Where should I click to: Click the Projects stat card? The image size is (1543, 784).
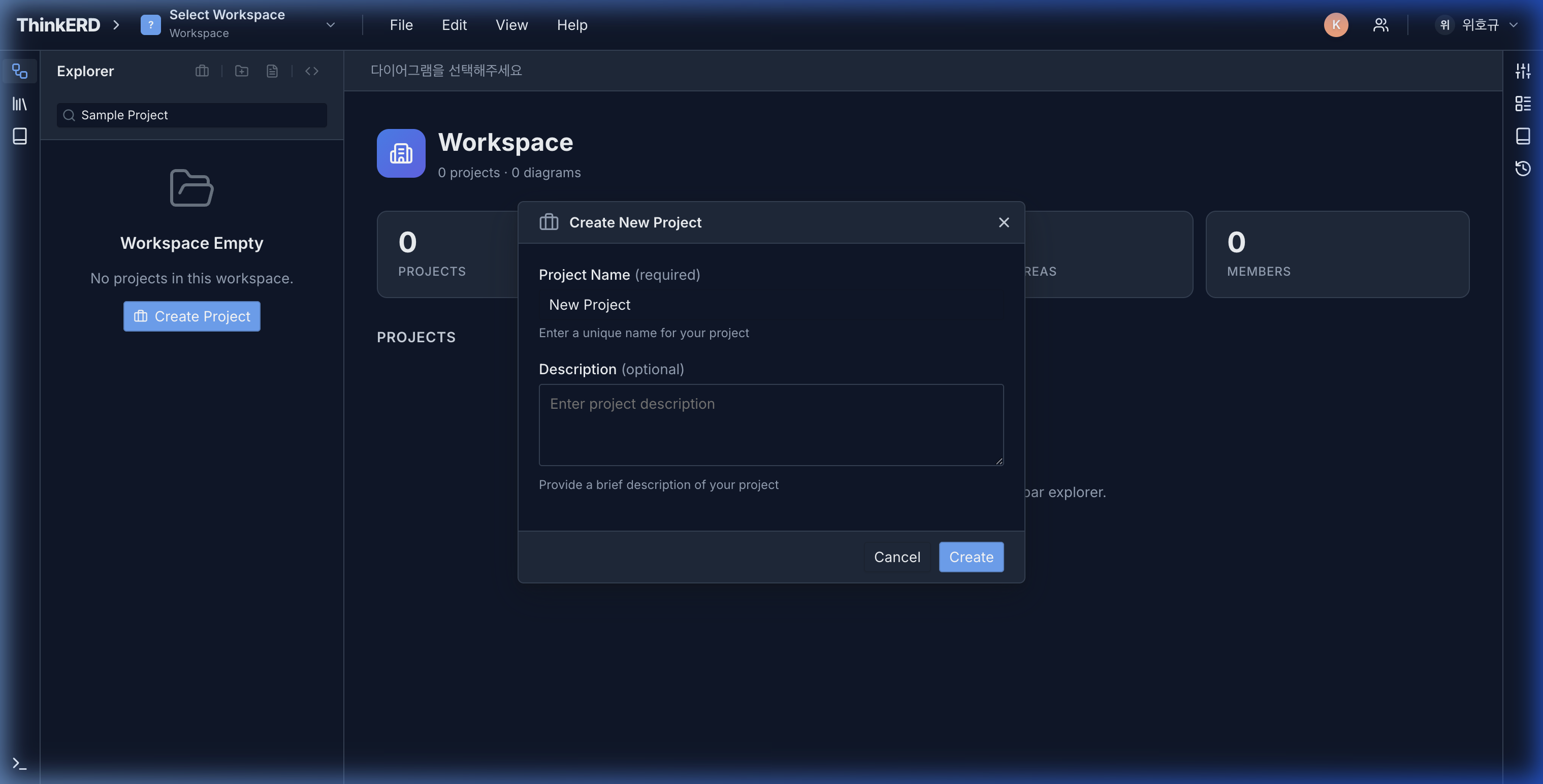tap(447, 254)
